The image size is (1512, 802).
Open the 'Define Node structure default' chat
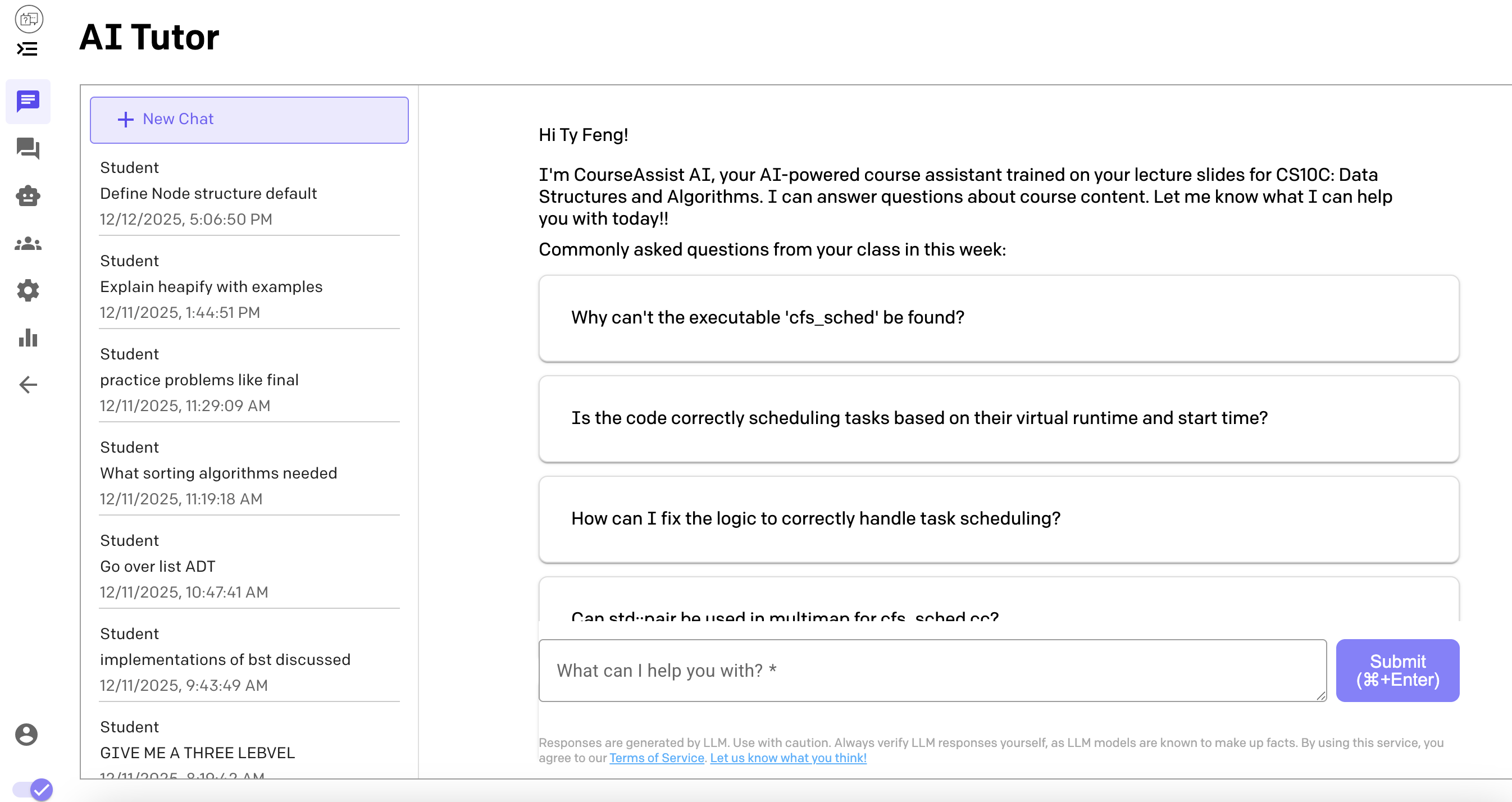pos(249,193)
